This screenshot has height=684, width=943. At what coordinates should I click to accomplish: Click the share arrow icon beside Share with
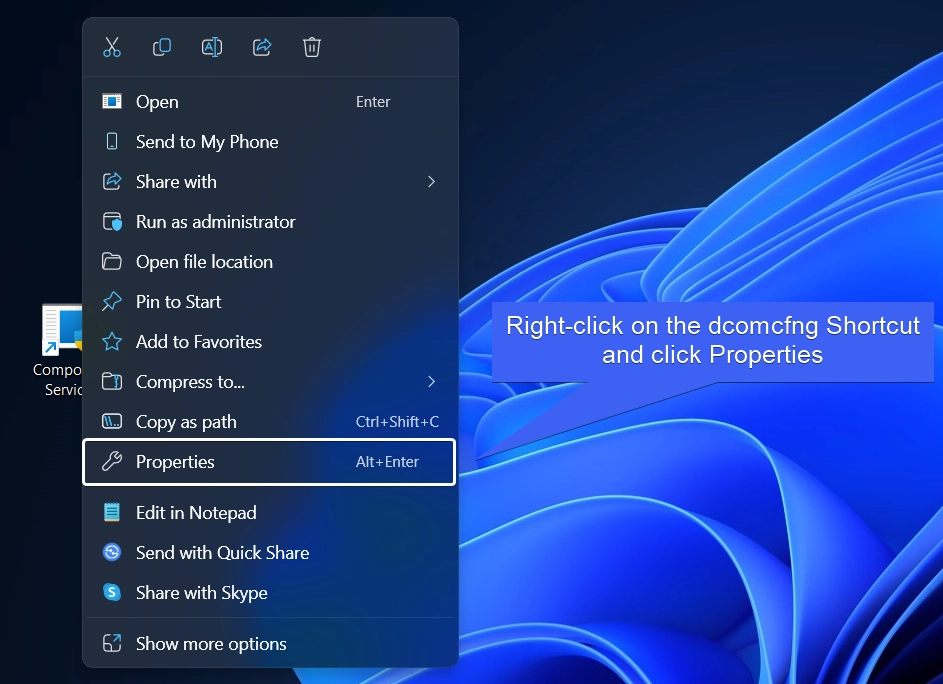pyautogui.click(x=112, y=181)
